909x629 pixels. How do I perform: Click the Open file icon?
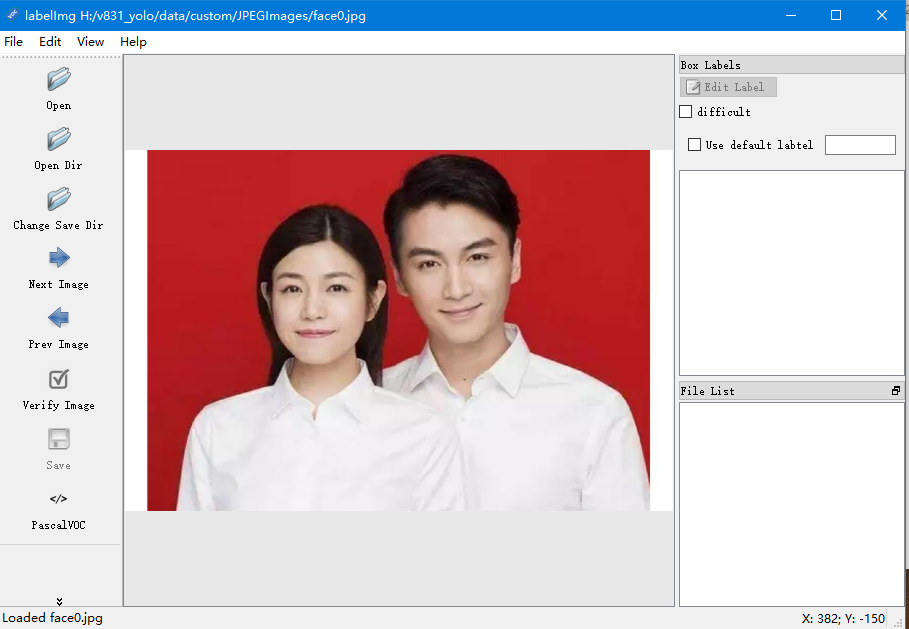[59, 80]
